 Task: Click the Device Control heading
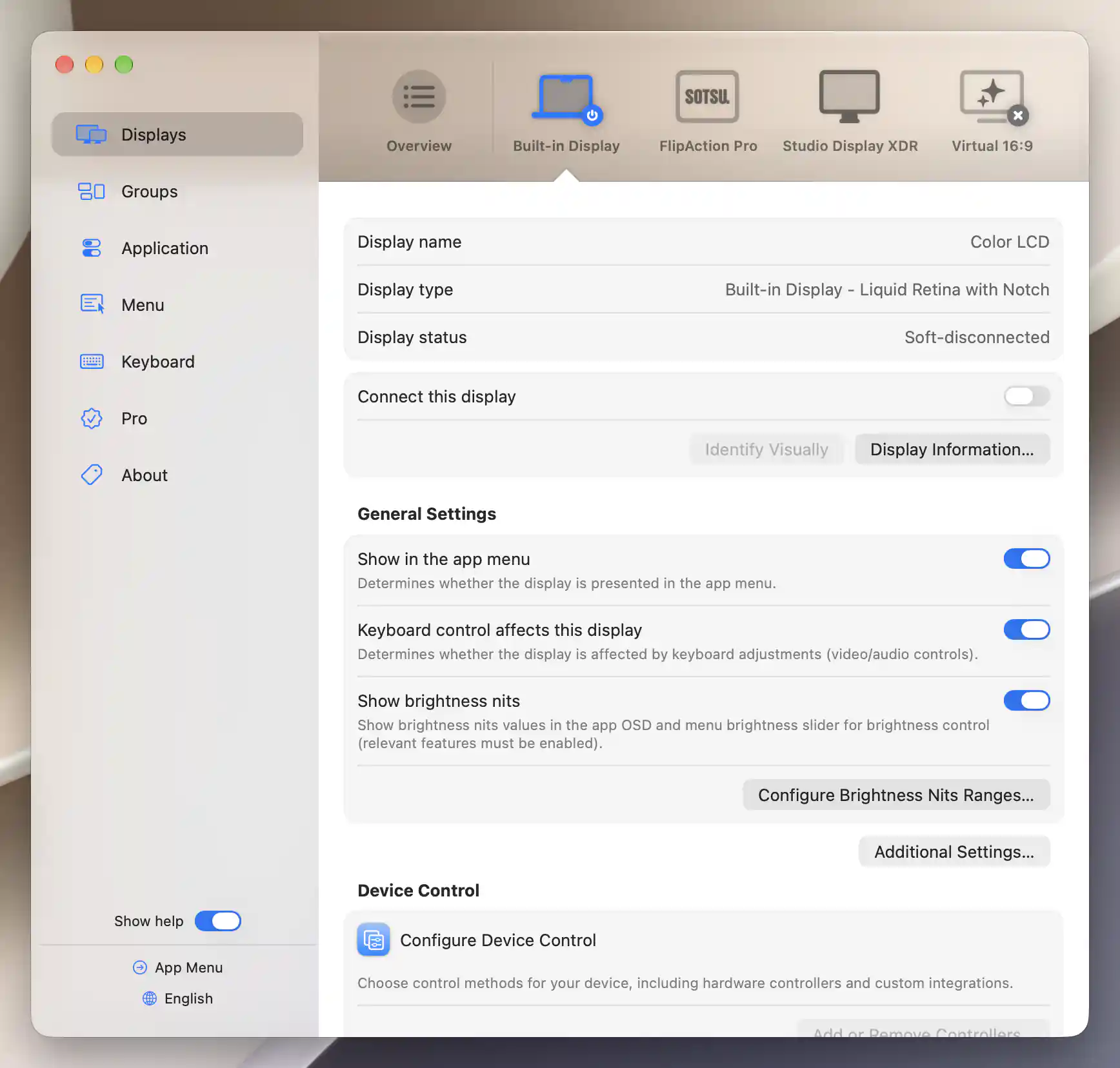(418, 890)
